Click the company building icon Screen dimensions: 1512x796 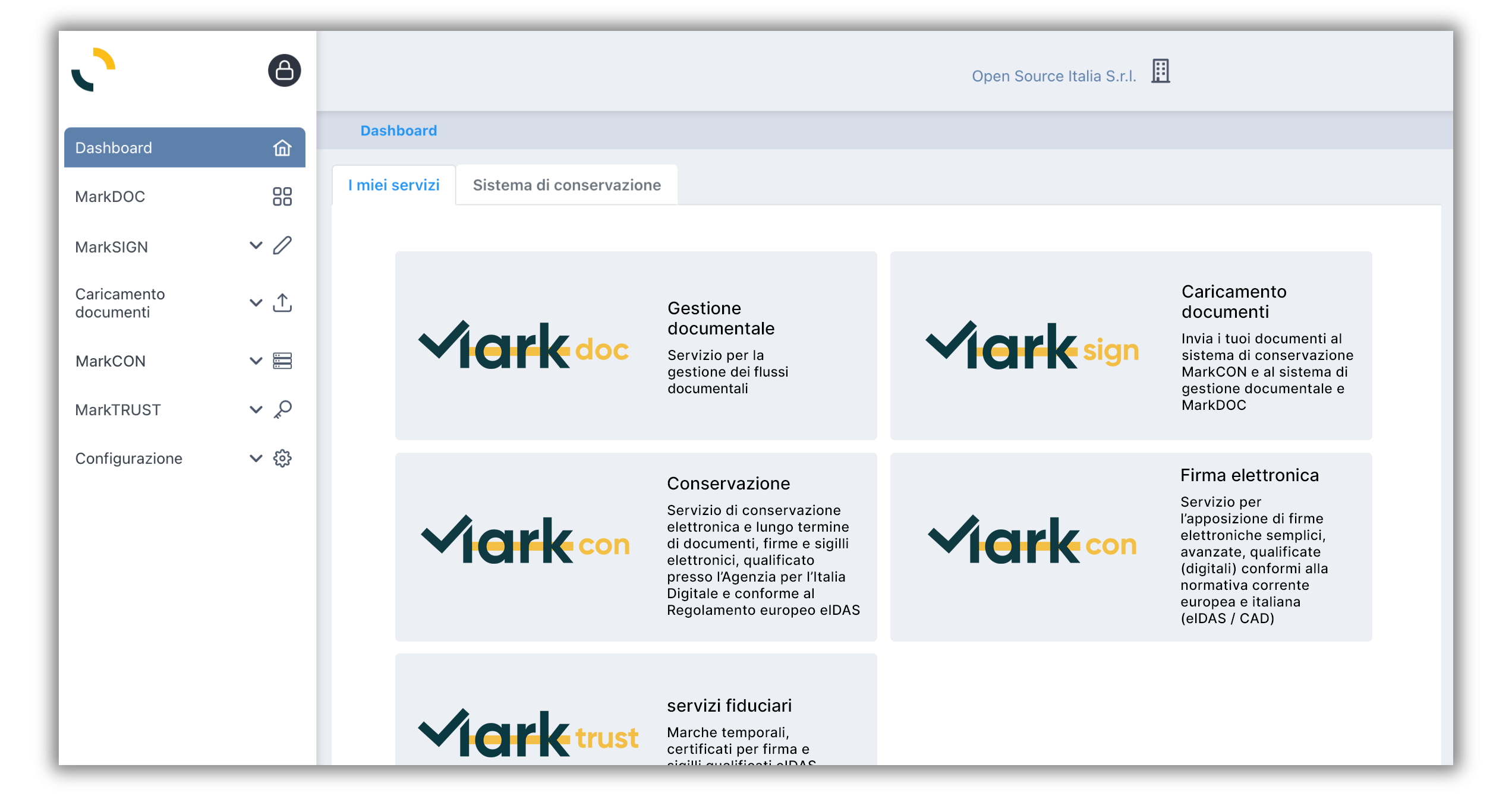(1160, 71)
